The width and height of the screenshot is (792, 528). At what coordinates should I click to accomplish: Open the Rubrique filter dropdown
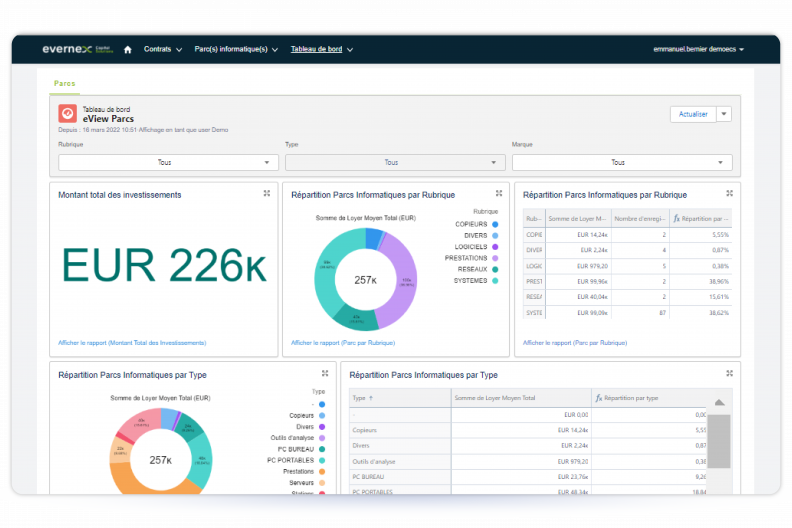tap(168, 163)
